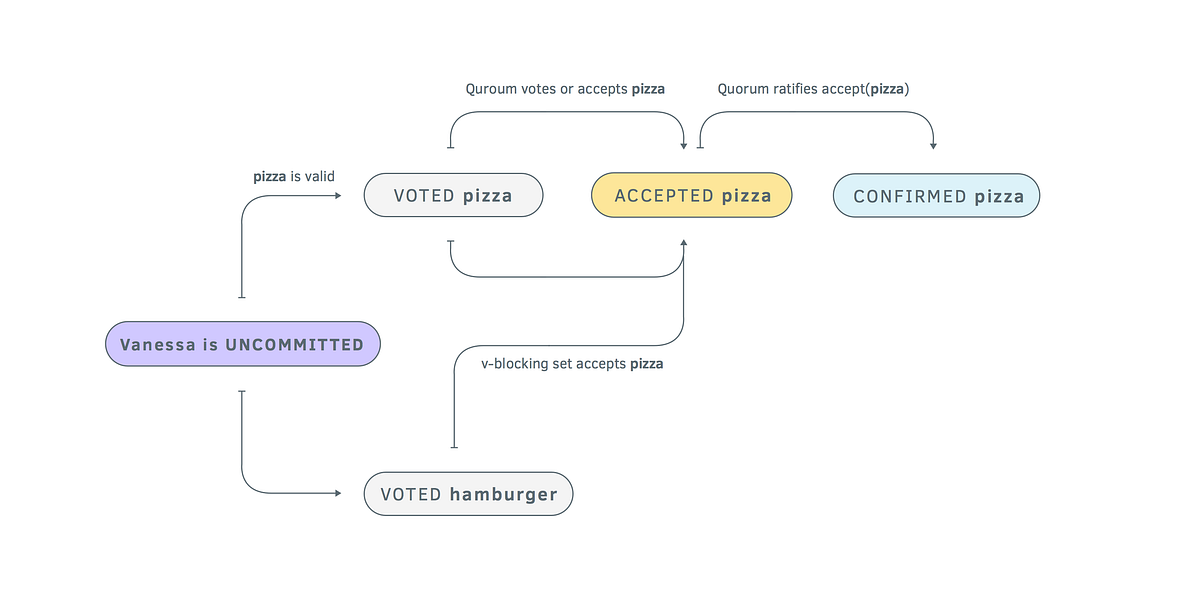This screenshot has height=600, width=1200.
Task: Click arrowhead pointing into VOTED hamburger
Action: 339,492
